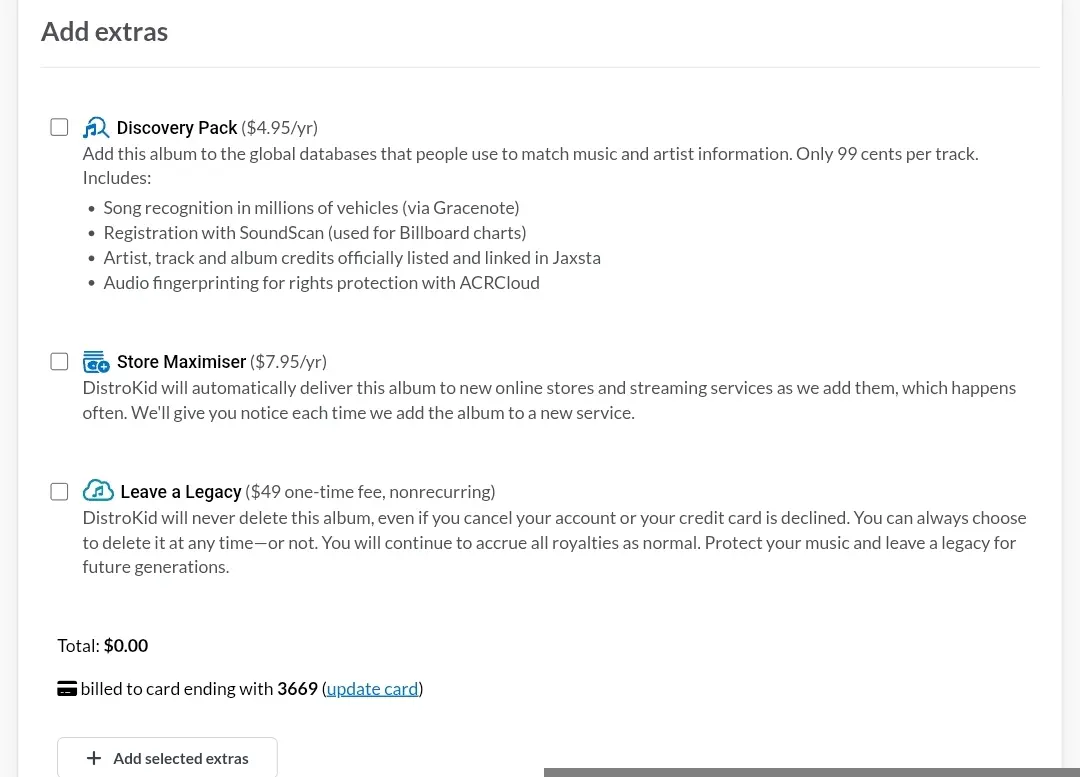
Task: Select the Leave a Legacy title label
Action: [x=181, y=492]
